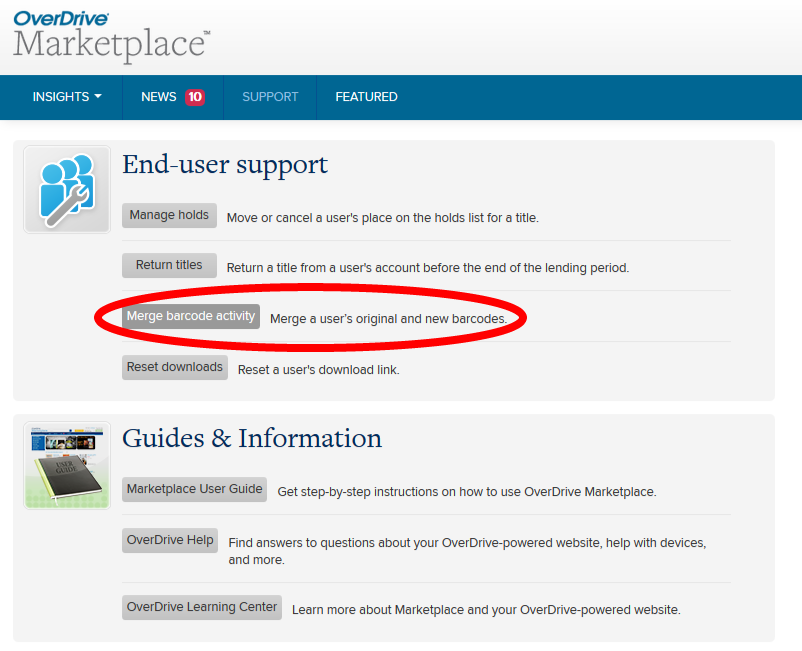Screen dimensions: 802x651
Task: Visit the OverDrive Learning Center
Action: coord(202,608)
